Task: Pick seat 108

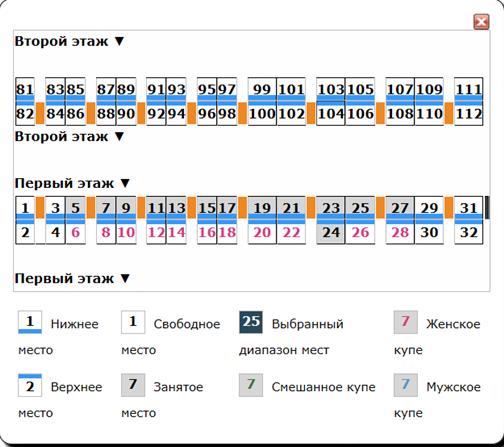Action: (400, 114)
